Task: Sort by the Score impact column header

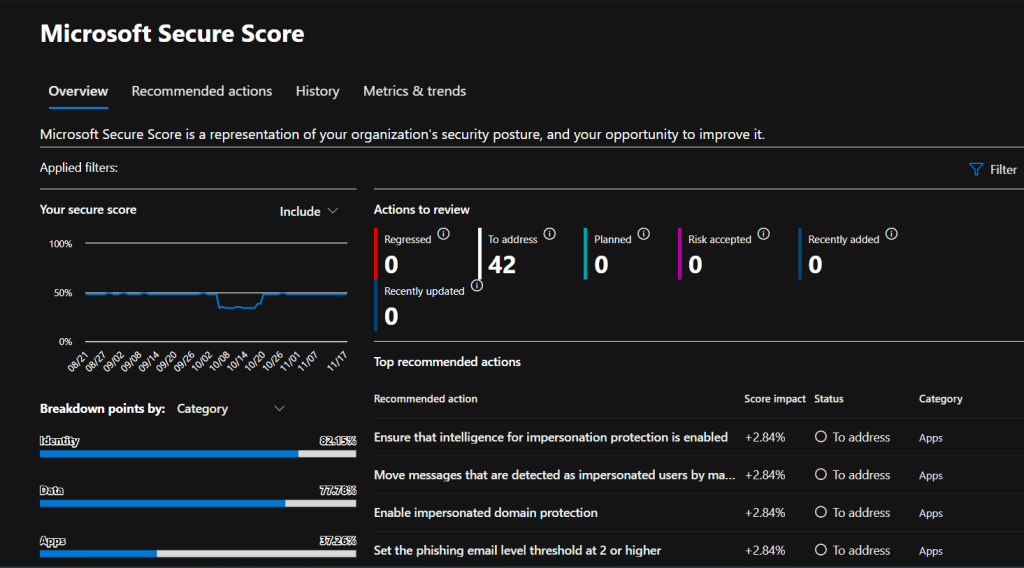Action: [x=775, y=399]
